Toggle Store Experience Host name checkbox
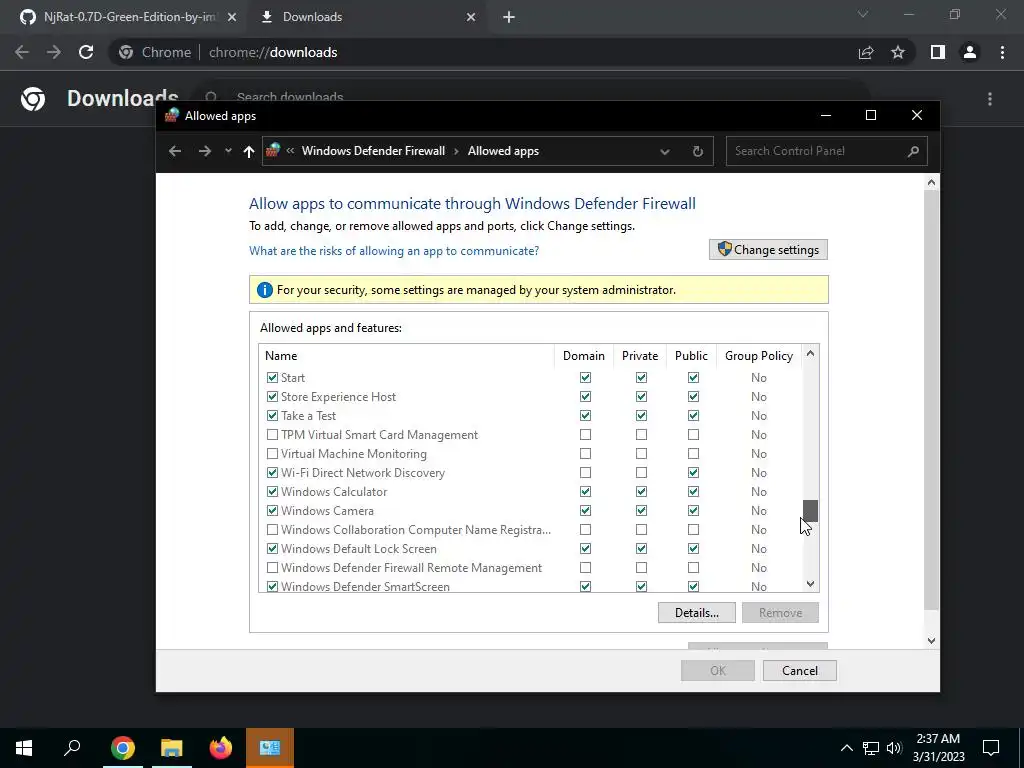Screen dimensions: 1024x768 pyautogui.click(x=272, y=396)
